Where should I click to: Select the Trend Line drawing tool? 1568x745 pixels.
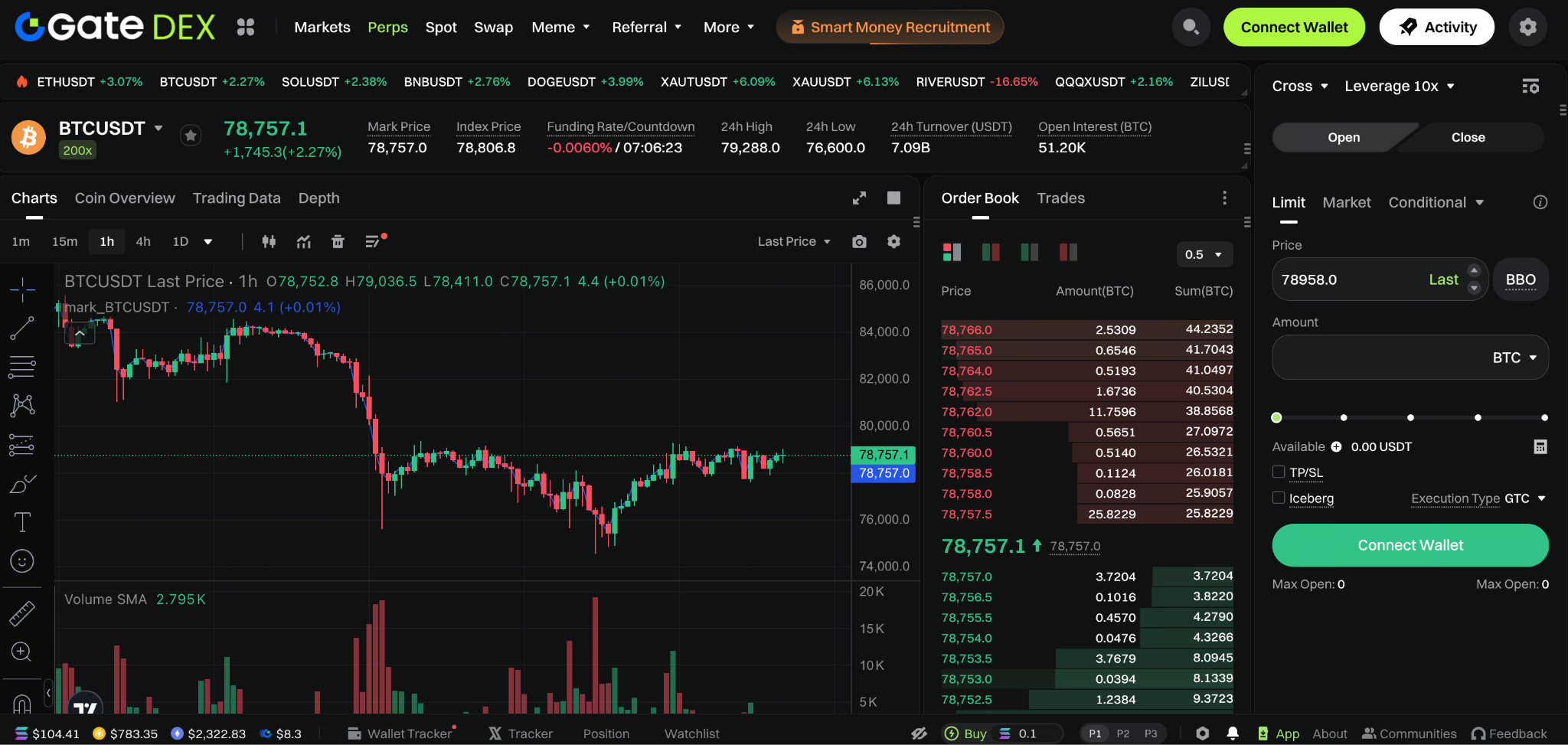pos(22,328)
